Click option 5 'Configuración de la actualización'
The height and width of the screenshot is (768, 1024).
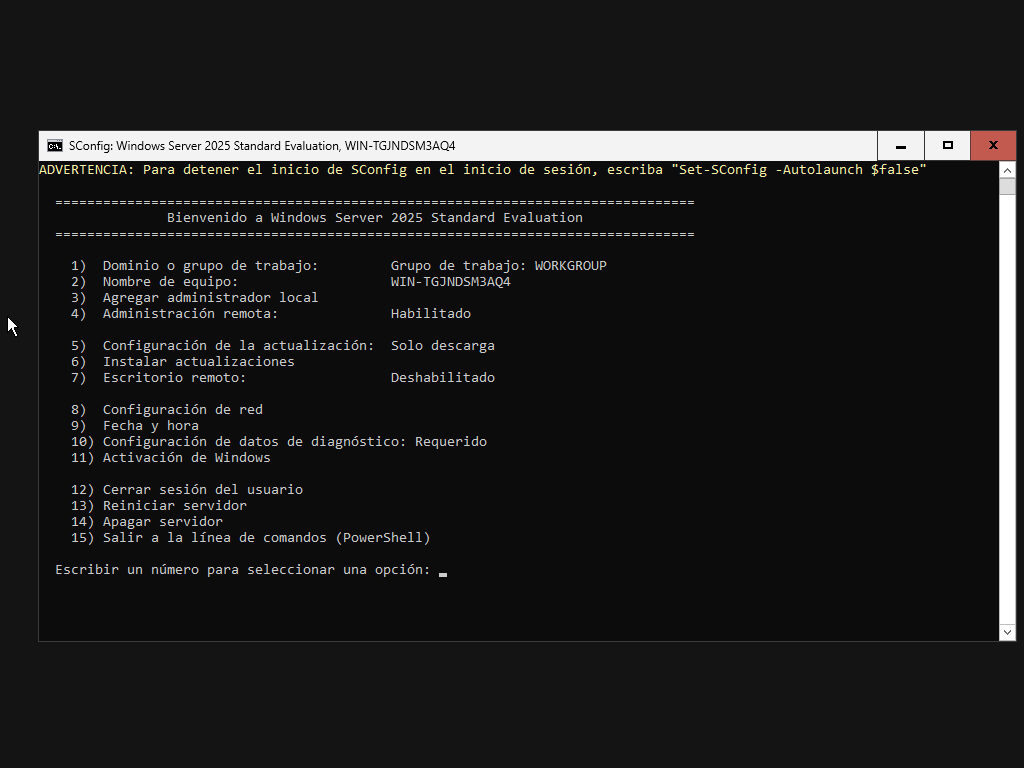tap(223, 345)
